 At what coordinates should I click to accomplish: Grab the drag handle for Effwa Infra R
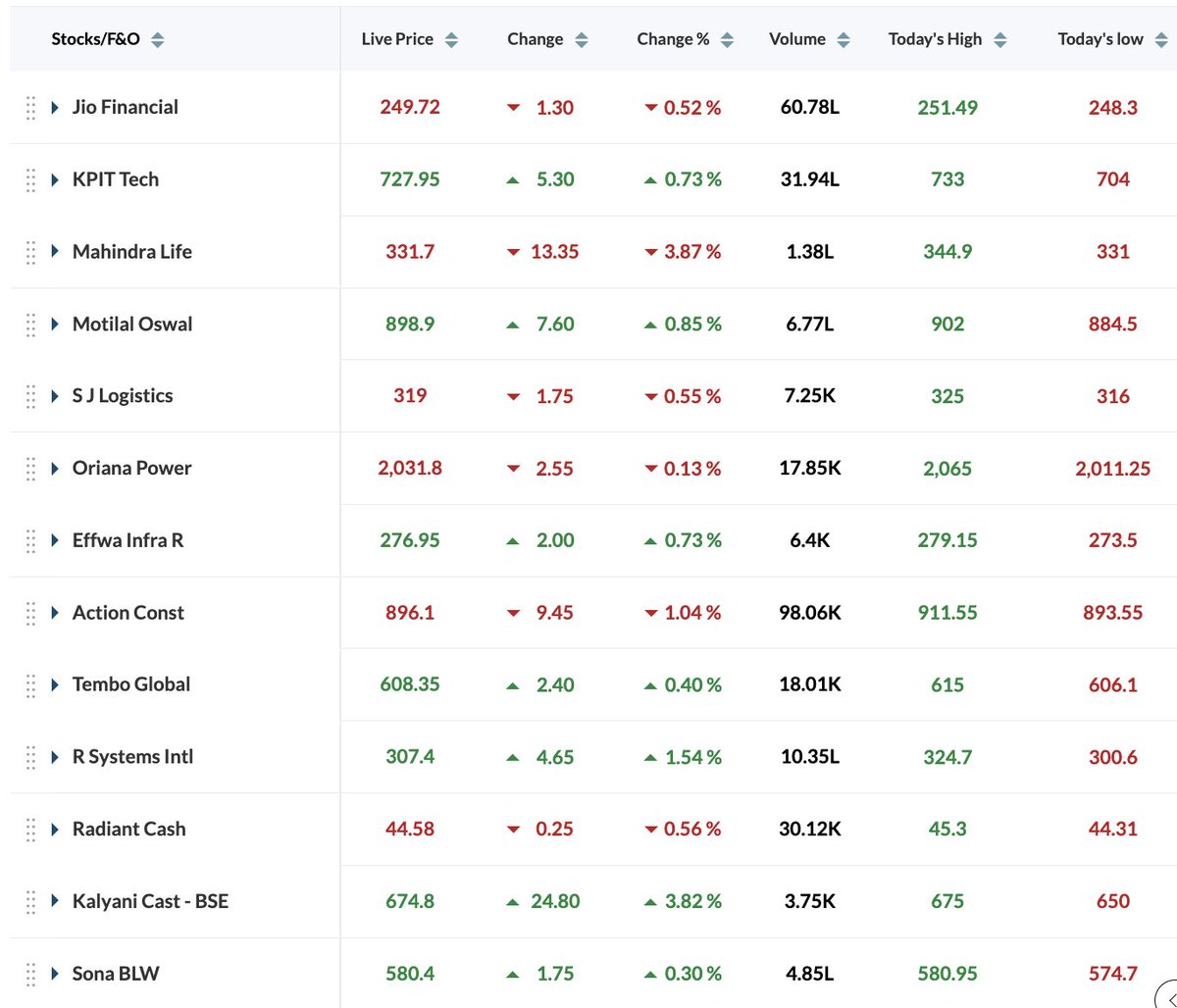[x=30, y=540]
